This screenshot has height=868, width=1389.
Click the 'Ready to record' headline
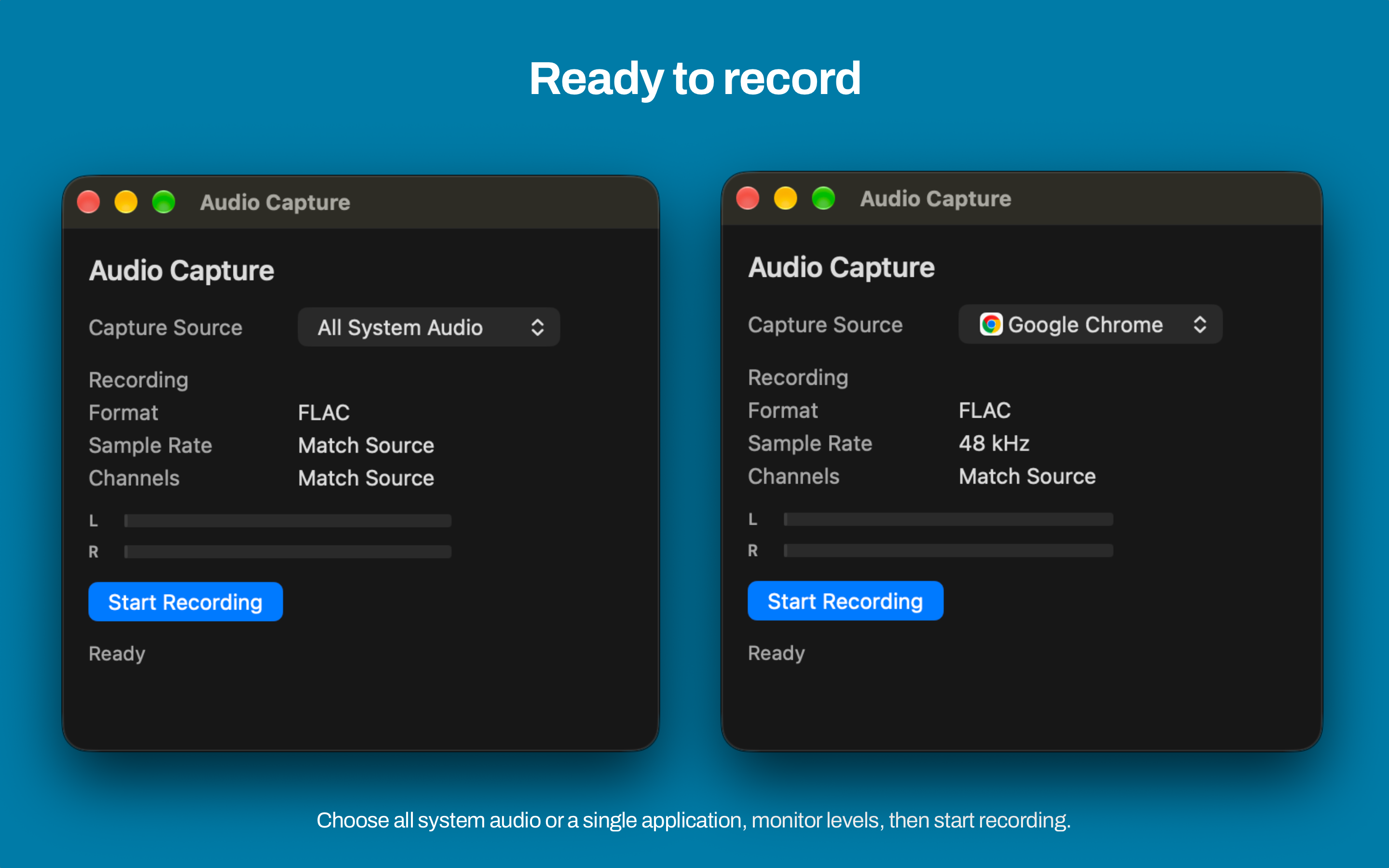[x=694, y=79]
